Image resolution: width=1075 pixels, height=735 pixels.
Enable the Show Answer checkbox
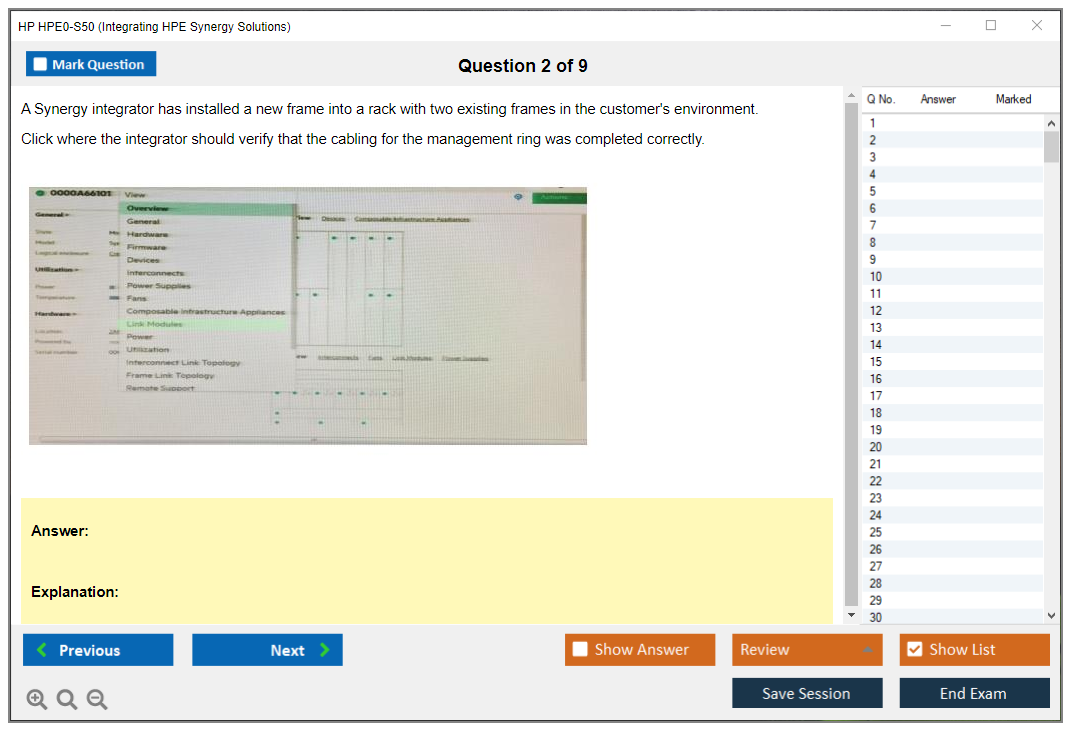pos(581,650)
